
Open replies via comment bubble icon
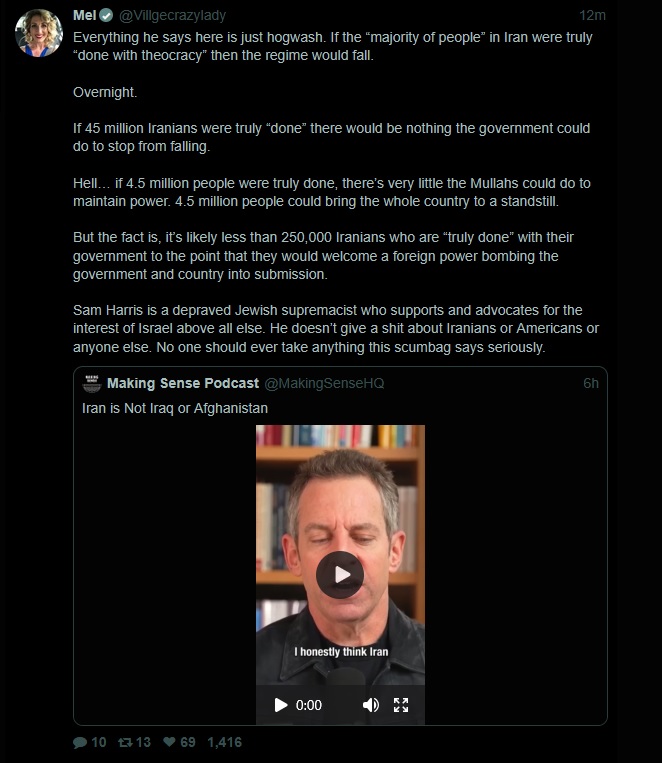(x=80, y=743)
